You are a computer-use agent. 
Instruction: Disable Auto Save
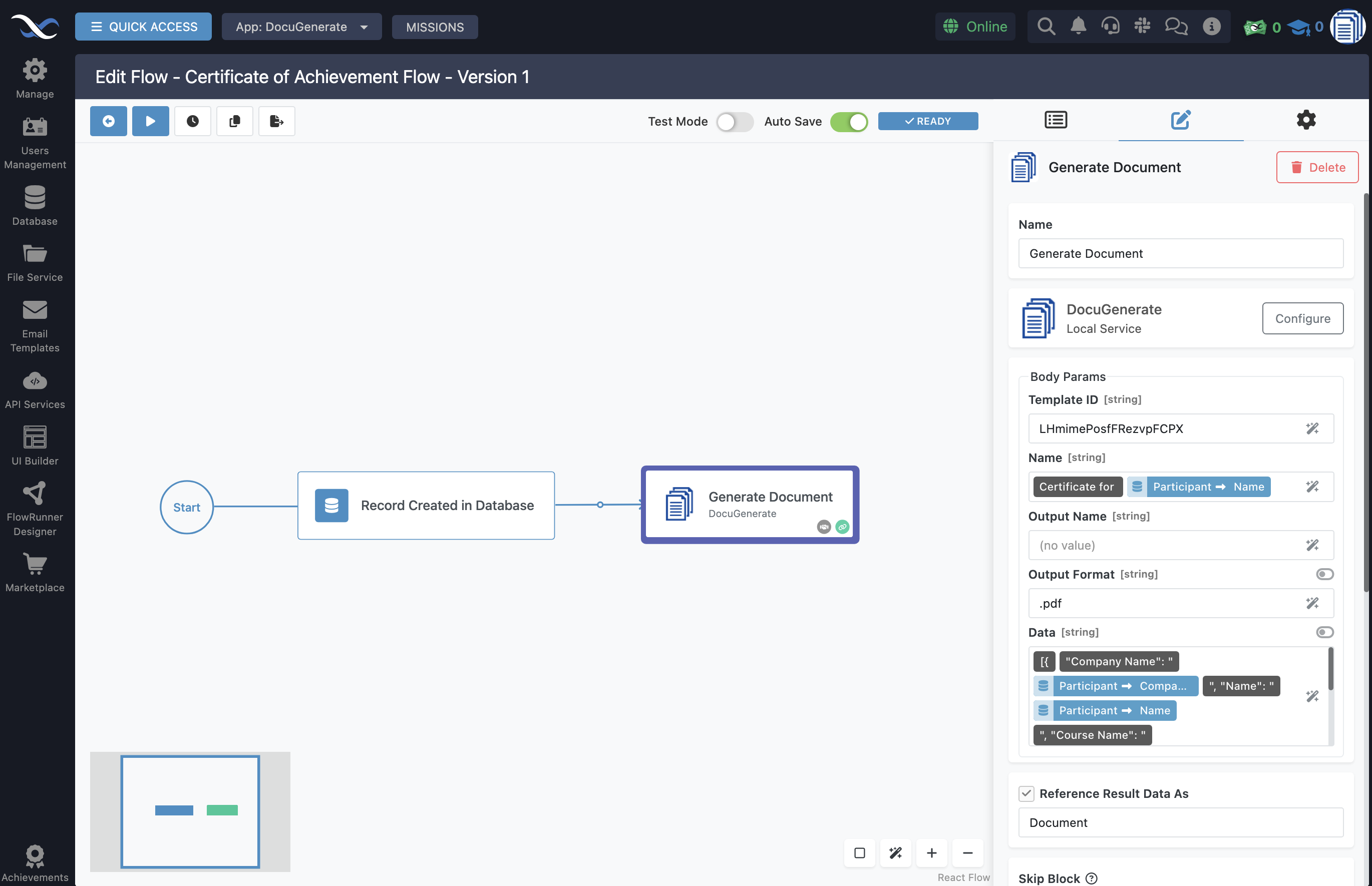click(x=849, y=122)
